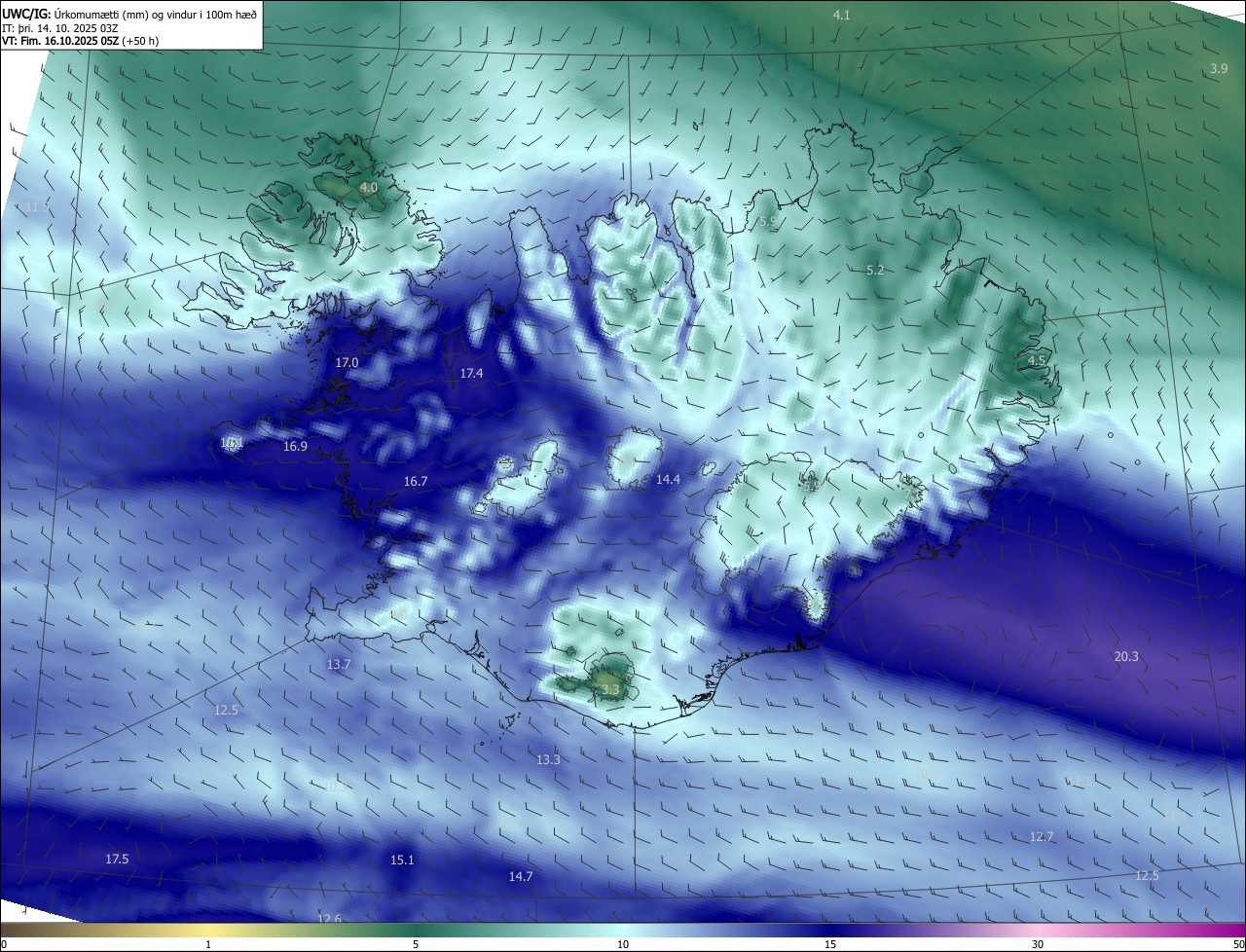Click the initial time line 'IT: þri. 14. 10. 2025 03Z'
Image resolution: width=1246 pixels, height=952 pixels.
pyautogui.click(x=60, y=28)
